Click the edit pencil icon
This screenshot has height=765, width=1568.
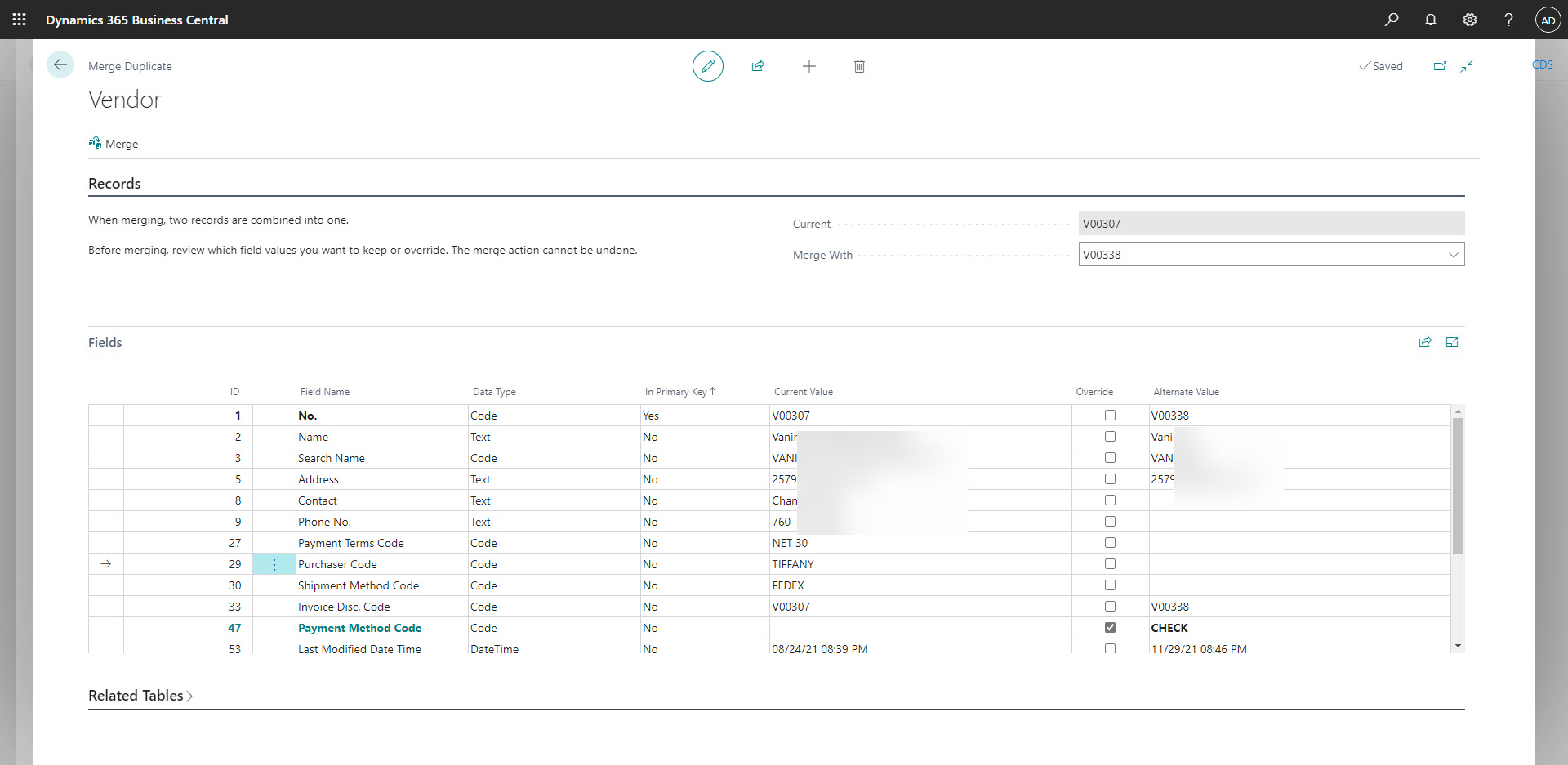pos(708,66)
